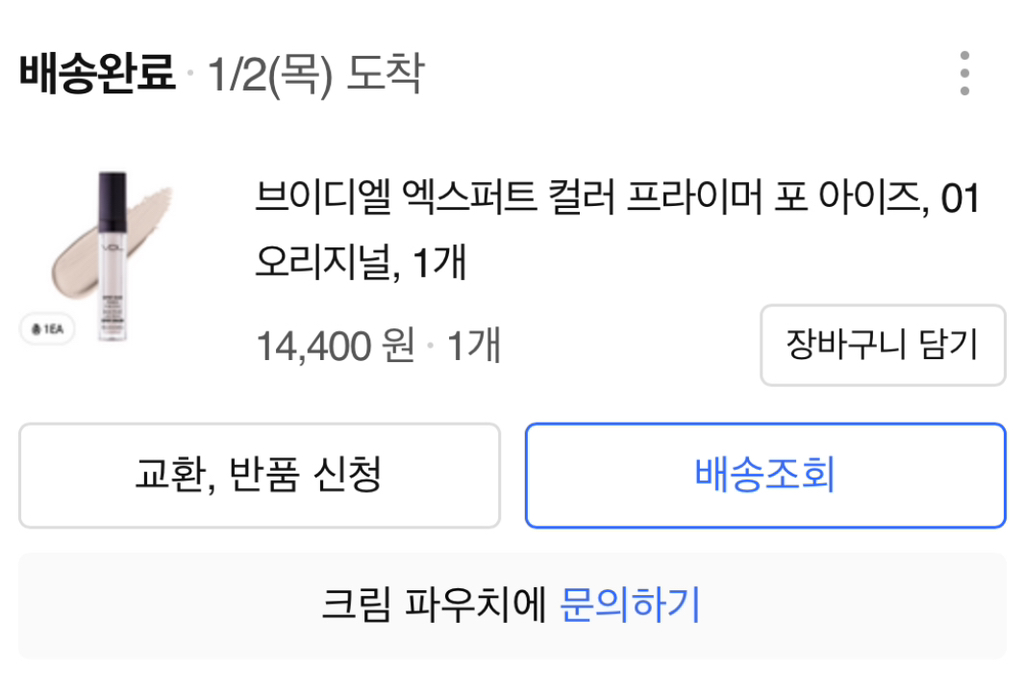Track the delivery with 배송조회
The height and width of the screenshot is (698, 1024).
765,475
